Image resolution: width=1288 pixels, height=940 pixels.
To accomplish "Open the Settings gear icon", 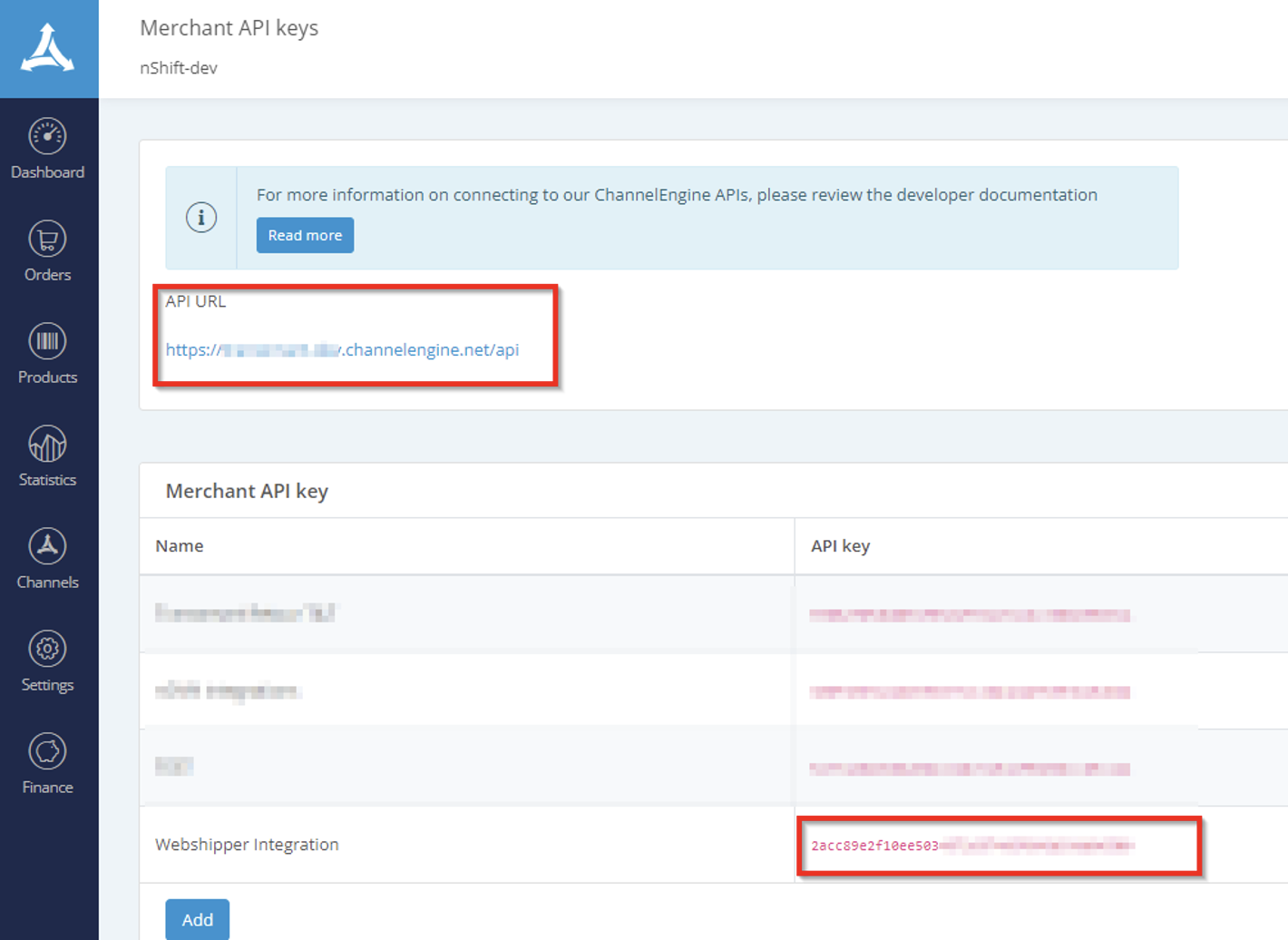I will (x=47, y=650).
